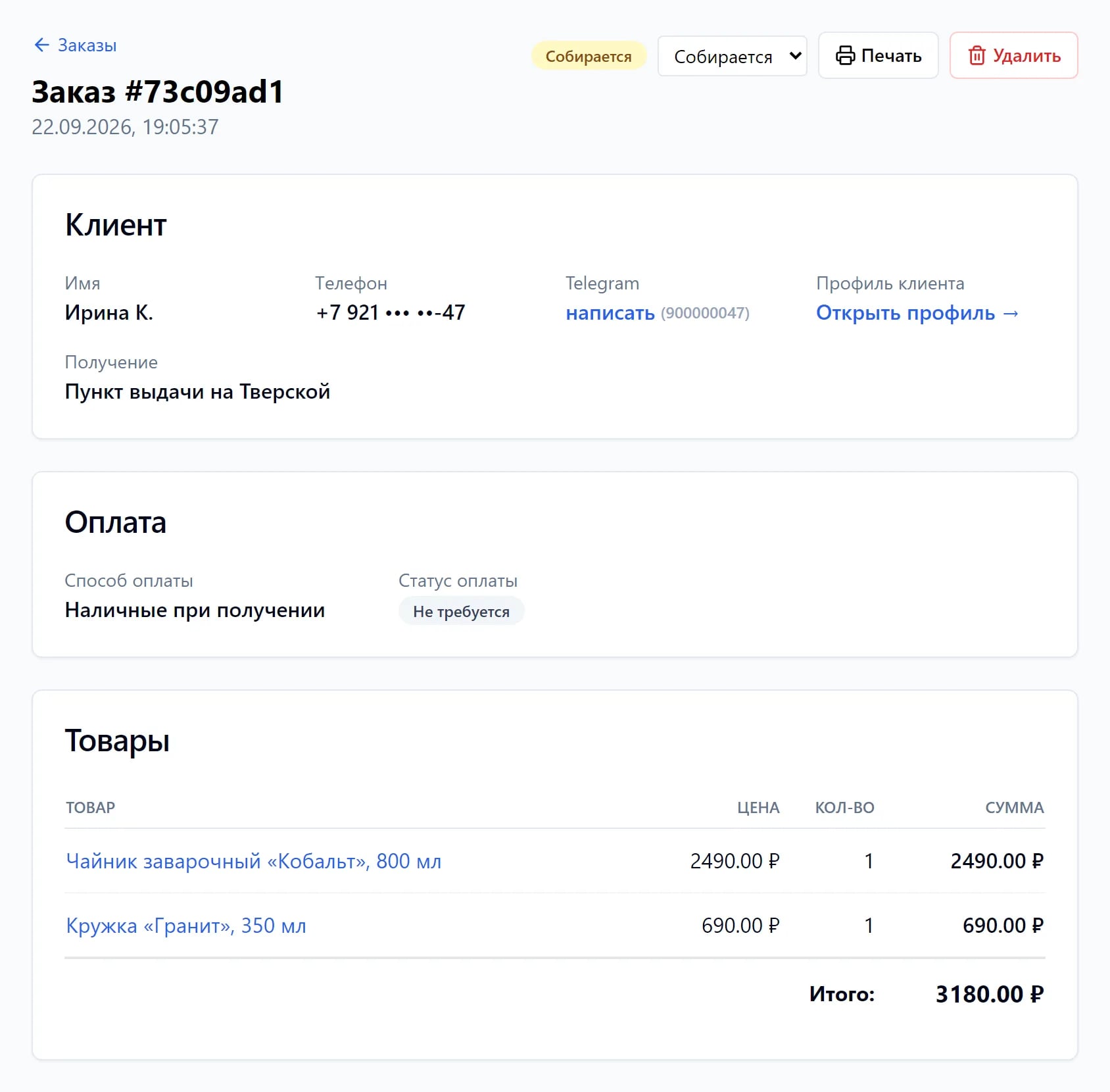Click the Telegram ID (900000047)
The image size is (1110, 1092).
pos(705,313)
